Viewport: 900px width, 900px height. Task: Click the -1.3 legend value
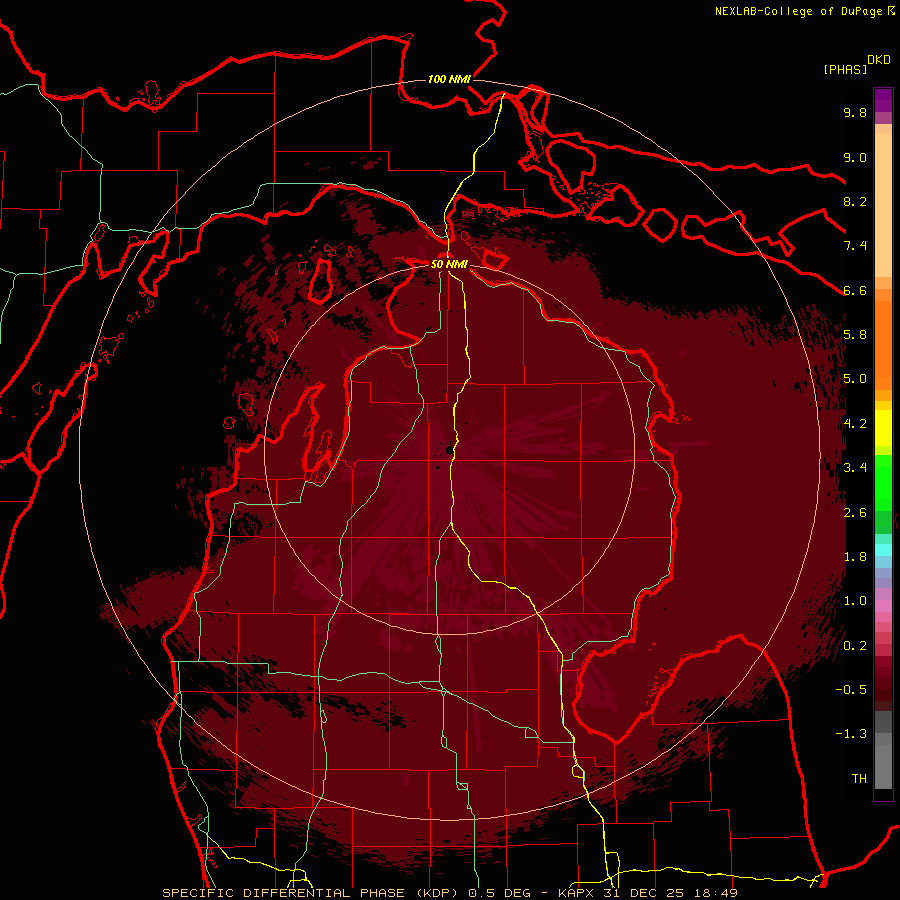(x=851, y=734)
